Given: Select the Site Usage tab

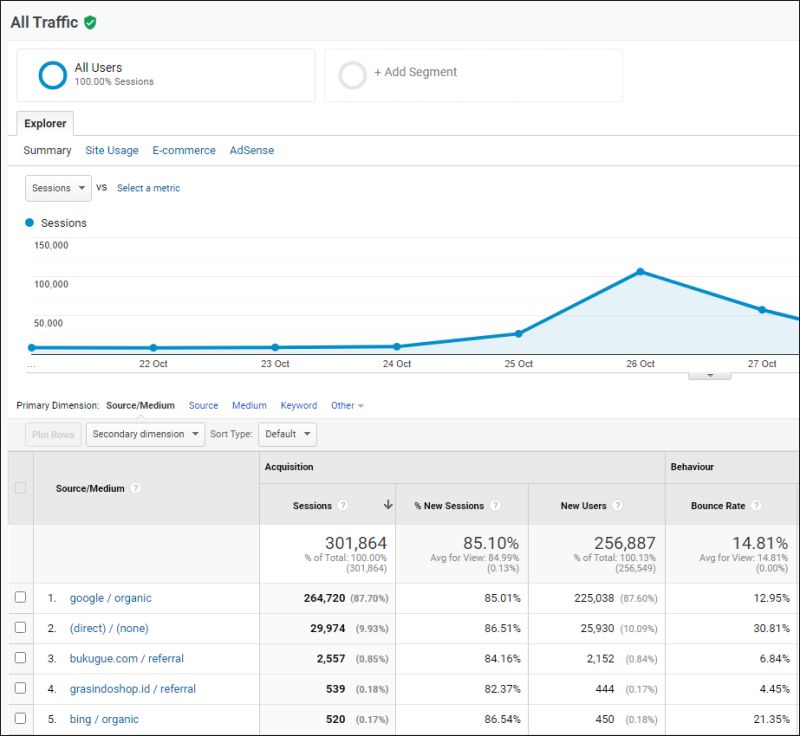Looking at the screenshot, I should (112, 150).
